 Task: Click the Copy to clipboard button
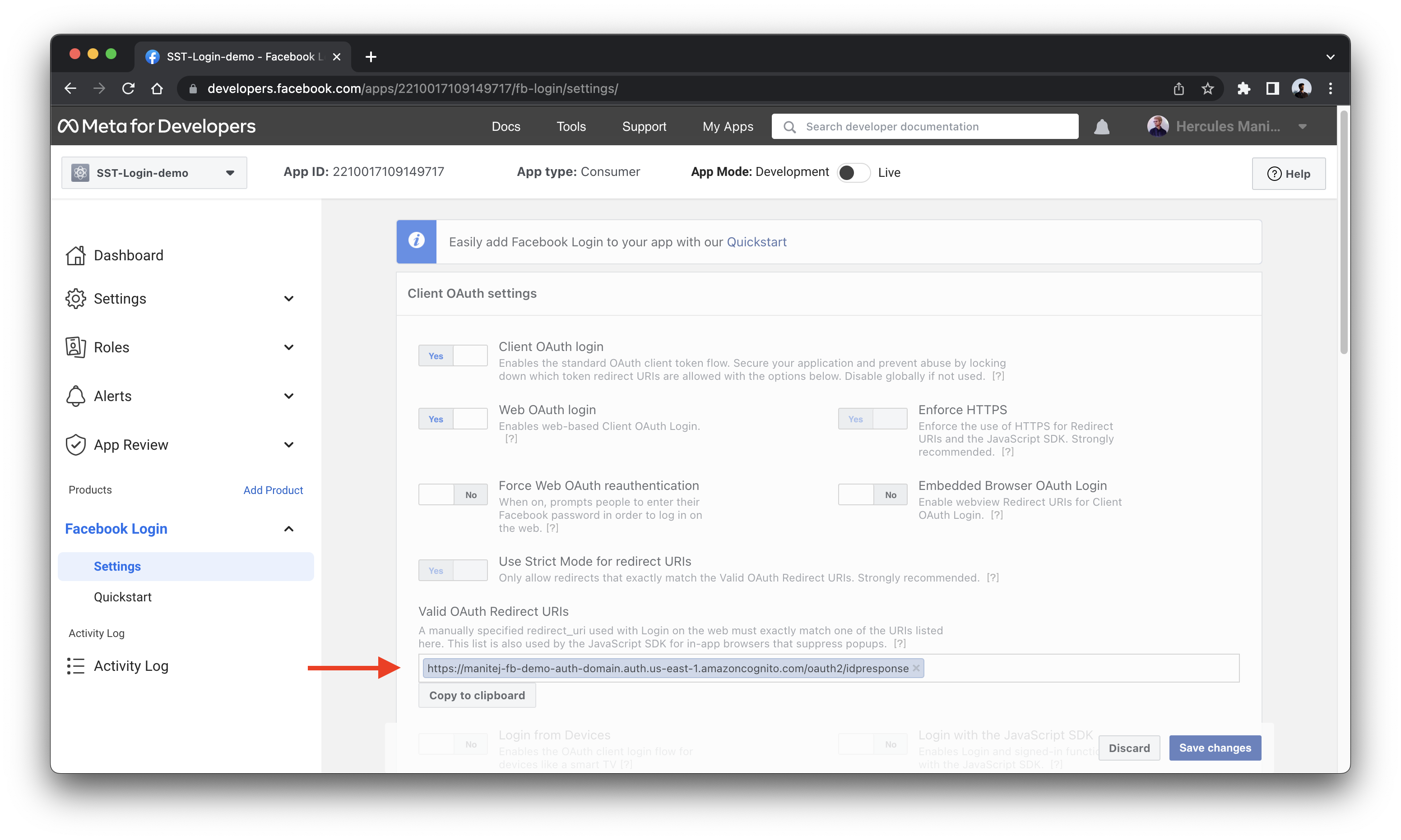pyautogui.click(x=476, y=695)
